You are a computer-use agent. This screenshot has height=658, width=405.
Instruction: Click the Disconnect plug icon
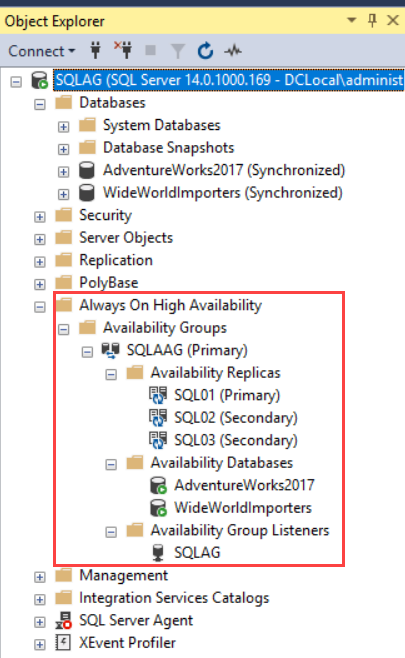point(123,50)
